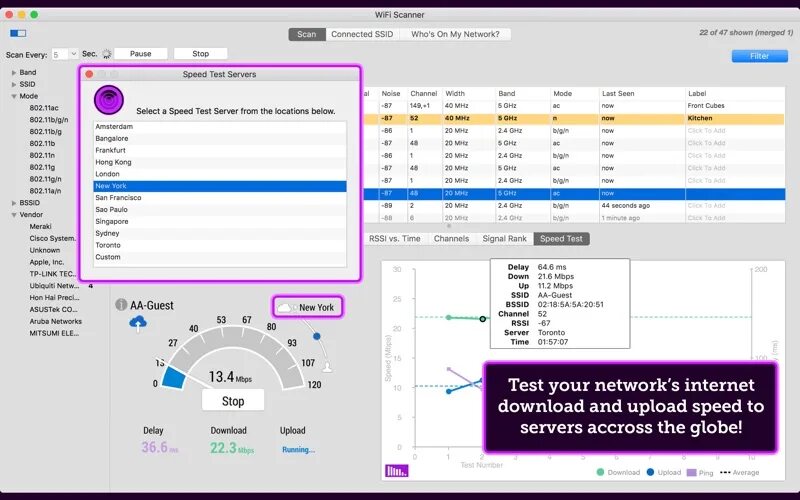The height and width of the screenshot is (500, 800).
Task: Switch to RSSI vs. Time tab
Action: pyautogui.click(x=394, y=238)
